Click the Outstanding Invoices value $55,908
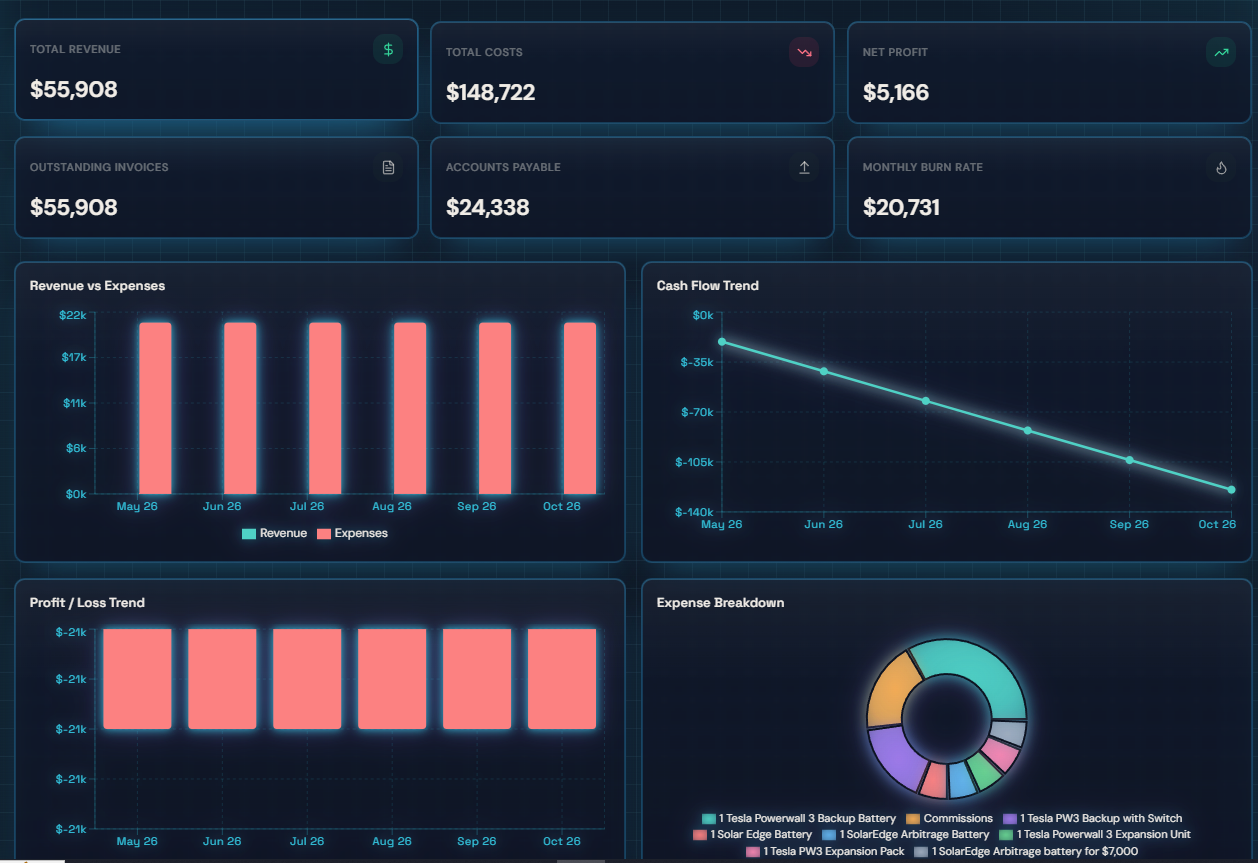 click(74, 208)
